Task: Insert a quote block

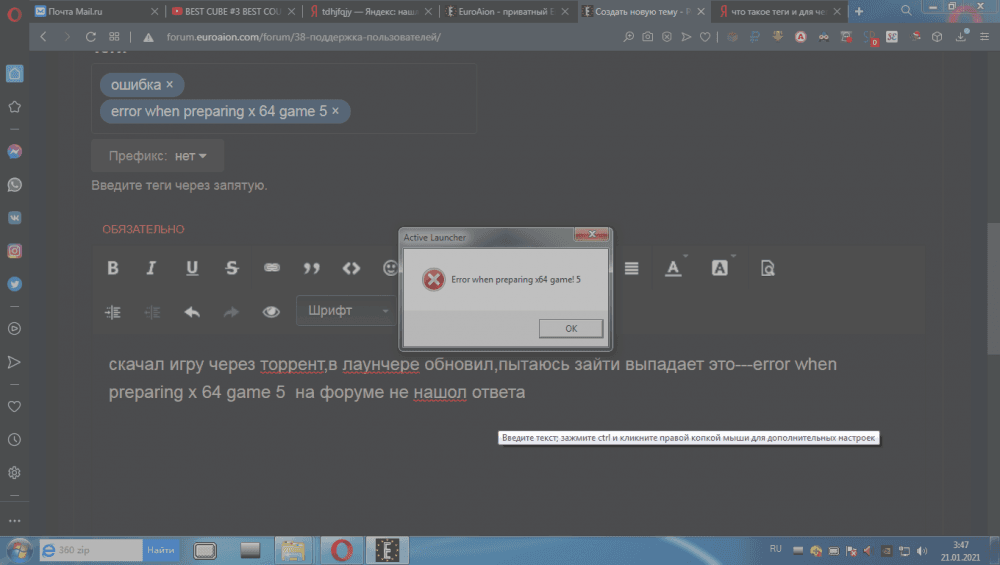Action: pos(311,268)
